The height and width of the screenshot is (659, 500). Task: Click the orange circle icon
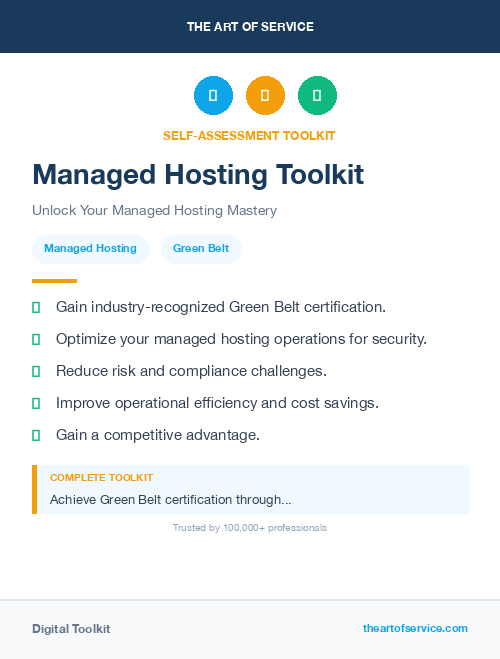pyautogui.click(x=265, y=95)
